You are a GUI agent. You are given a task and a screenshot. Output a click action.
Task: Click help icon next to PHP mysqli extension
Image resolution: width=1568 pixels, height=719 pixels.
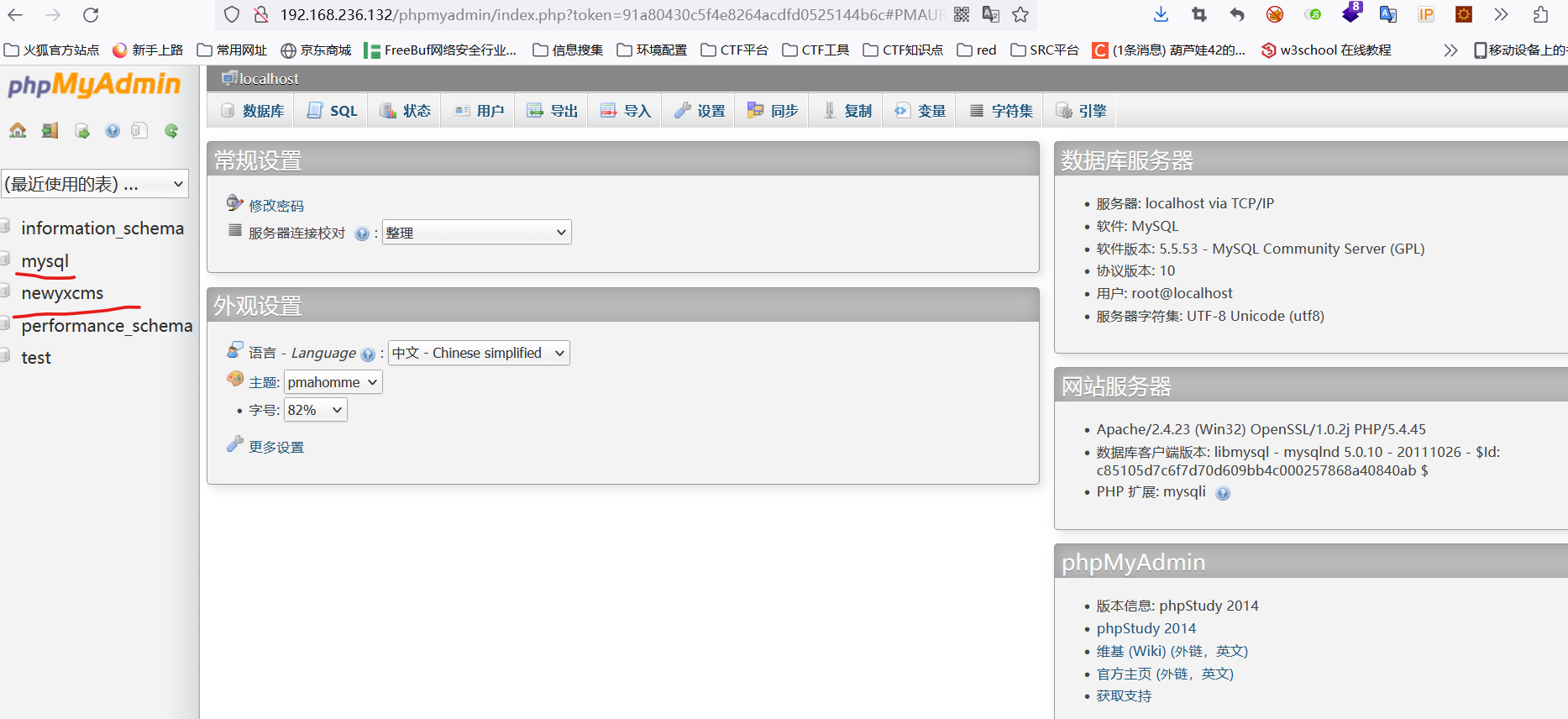[1223, 493]
